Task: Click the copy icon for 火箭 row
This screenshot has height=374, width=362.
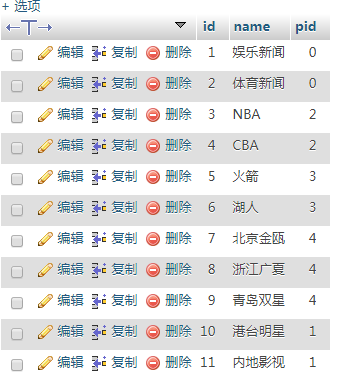Action: click(99, 177)
